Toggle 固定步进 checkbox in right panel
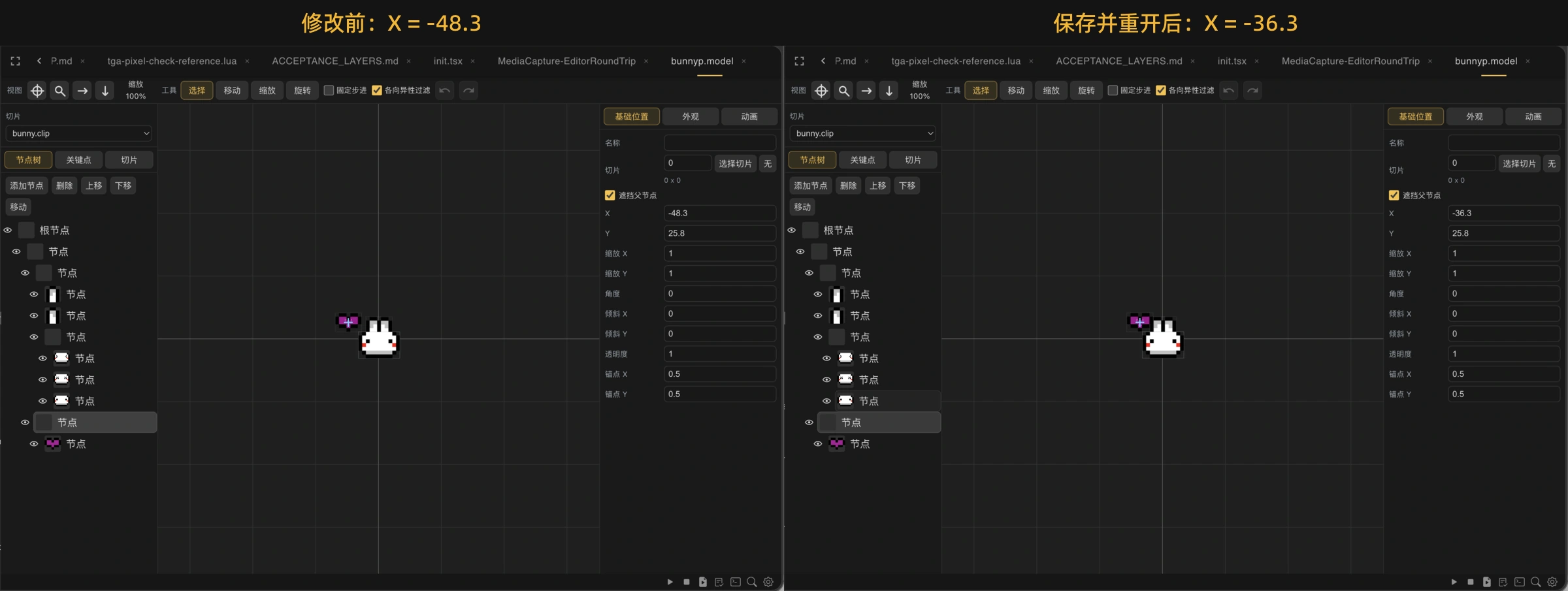Viewport: 1568px width, 591px height. [x=1113, y=90]
